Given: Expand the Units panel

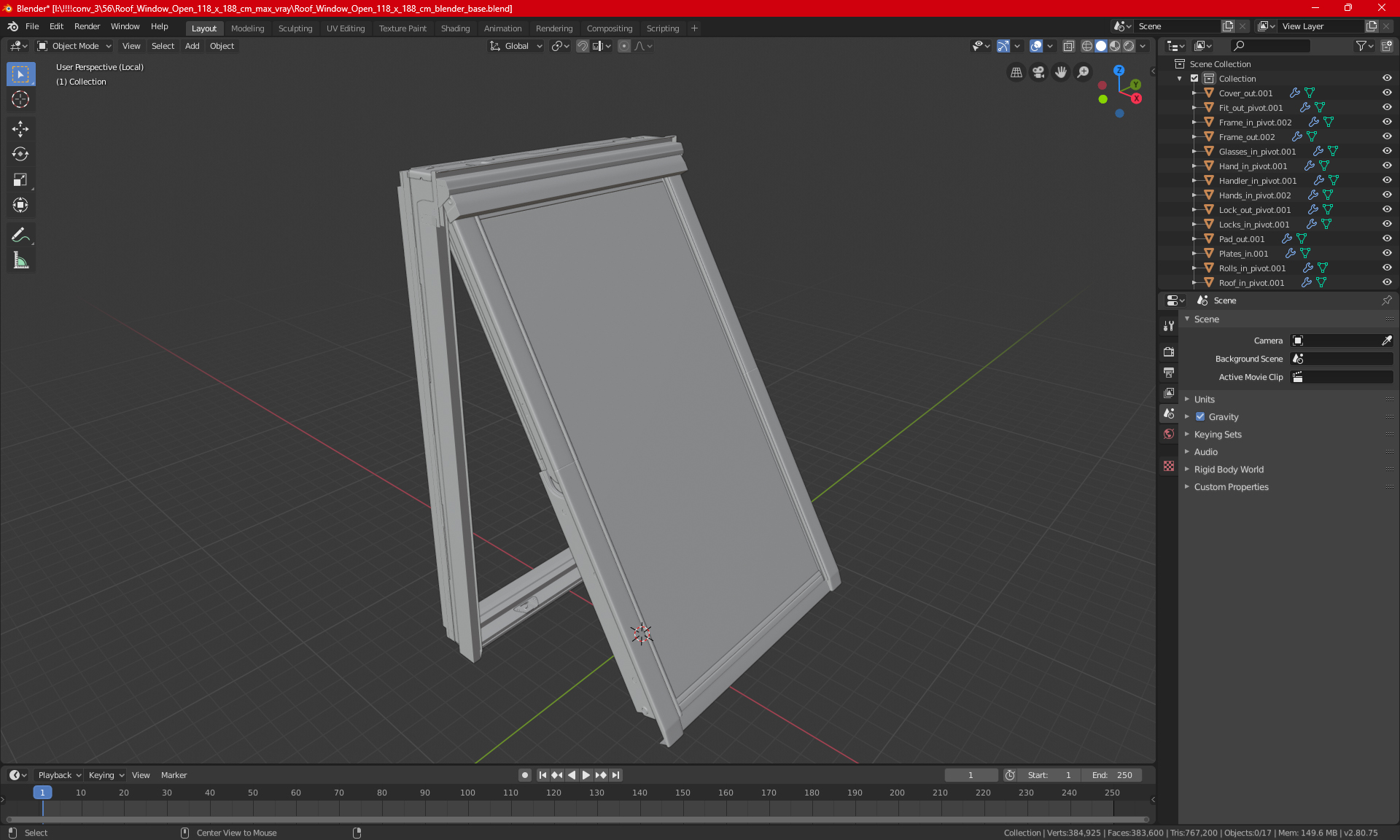Looking at the screenshot, I should [x=1204, y=400].
